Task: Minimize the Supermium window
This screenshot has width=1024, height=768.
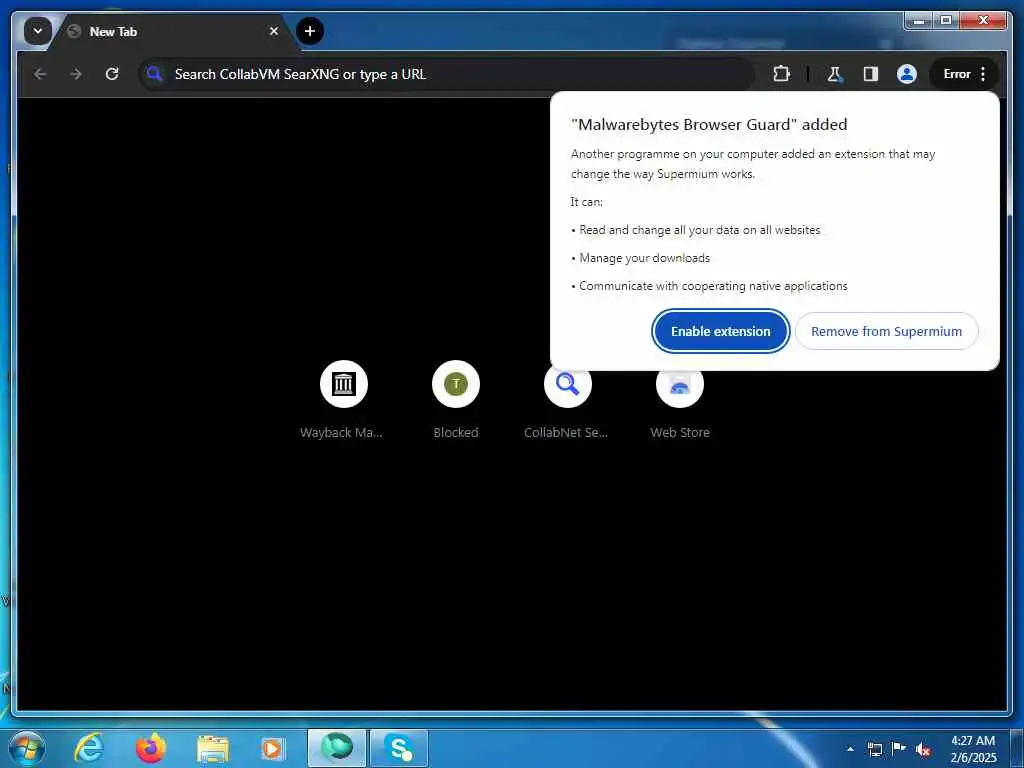Action: [920, 21]
